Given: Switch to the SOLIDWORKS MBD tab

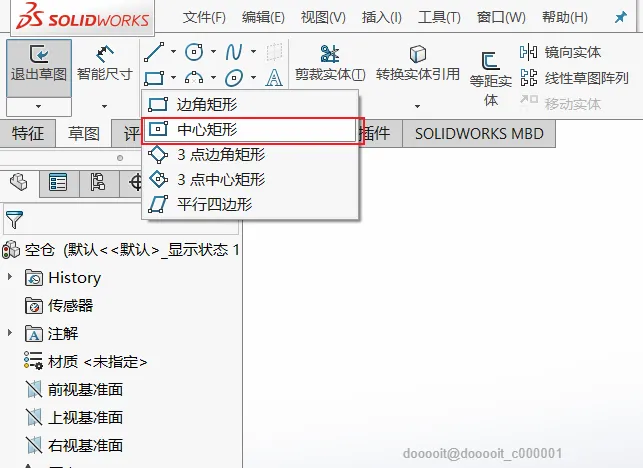Looking at the screenshot, I should 479,134.
